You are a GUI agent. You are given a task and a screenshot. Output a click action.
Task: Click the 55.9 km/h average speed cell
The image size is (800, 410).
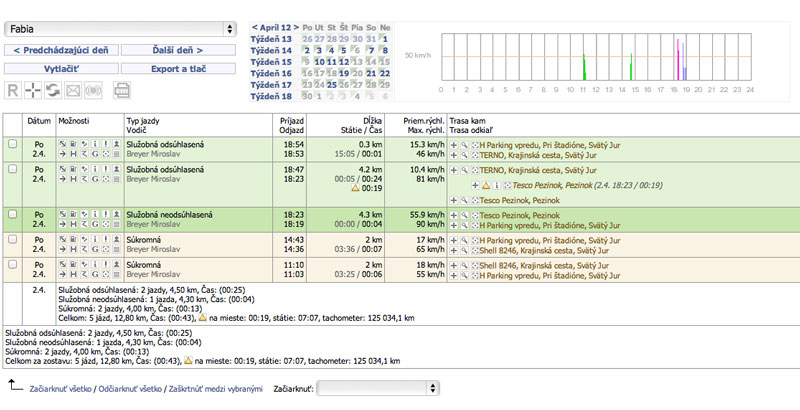click(x=427, y=215)
